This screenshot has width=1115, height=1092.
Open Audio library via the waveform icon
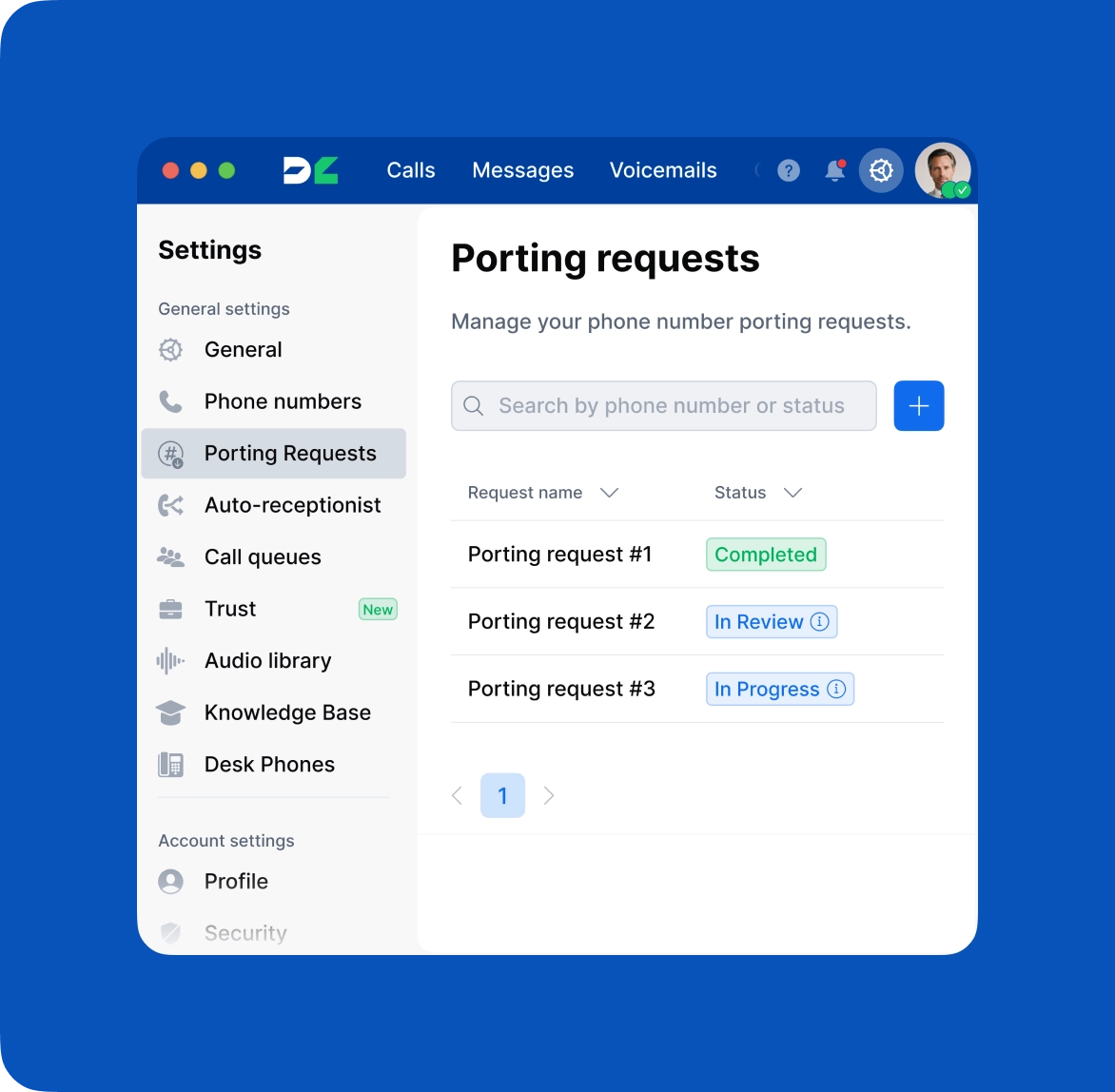(170, 660)
